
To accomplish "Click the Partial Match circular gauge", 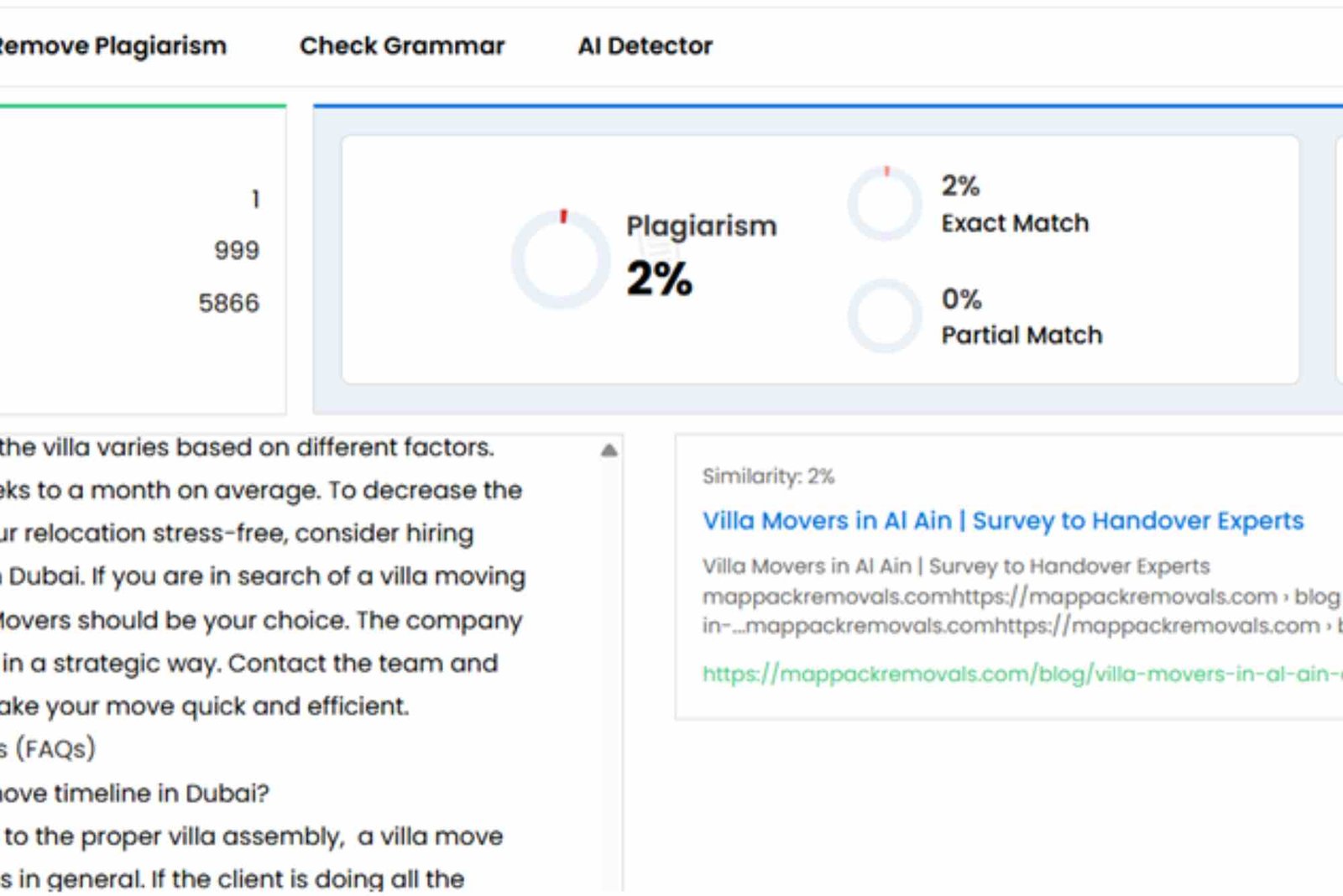I will click(885, 316).
